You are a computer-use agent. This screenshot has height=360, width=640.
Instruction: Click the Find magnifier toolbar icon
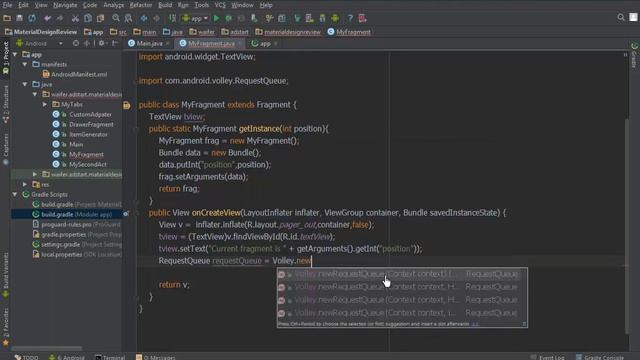coord(116,18)
